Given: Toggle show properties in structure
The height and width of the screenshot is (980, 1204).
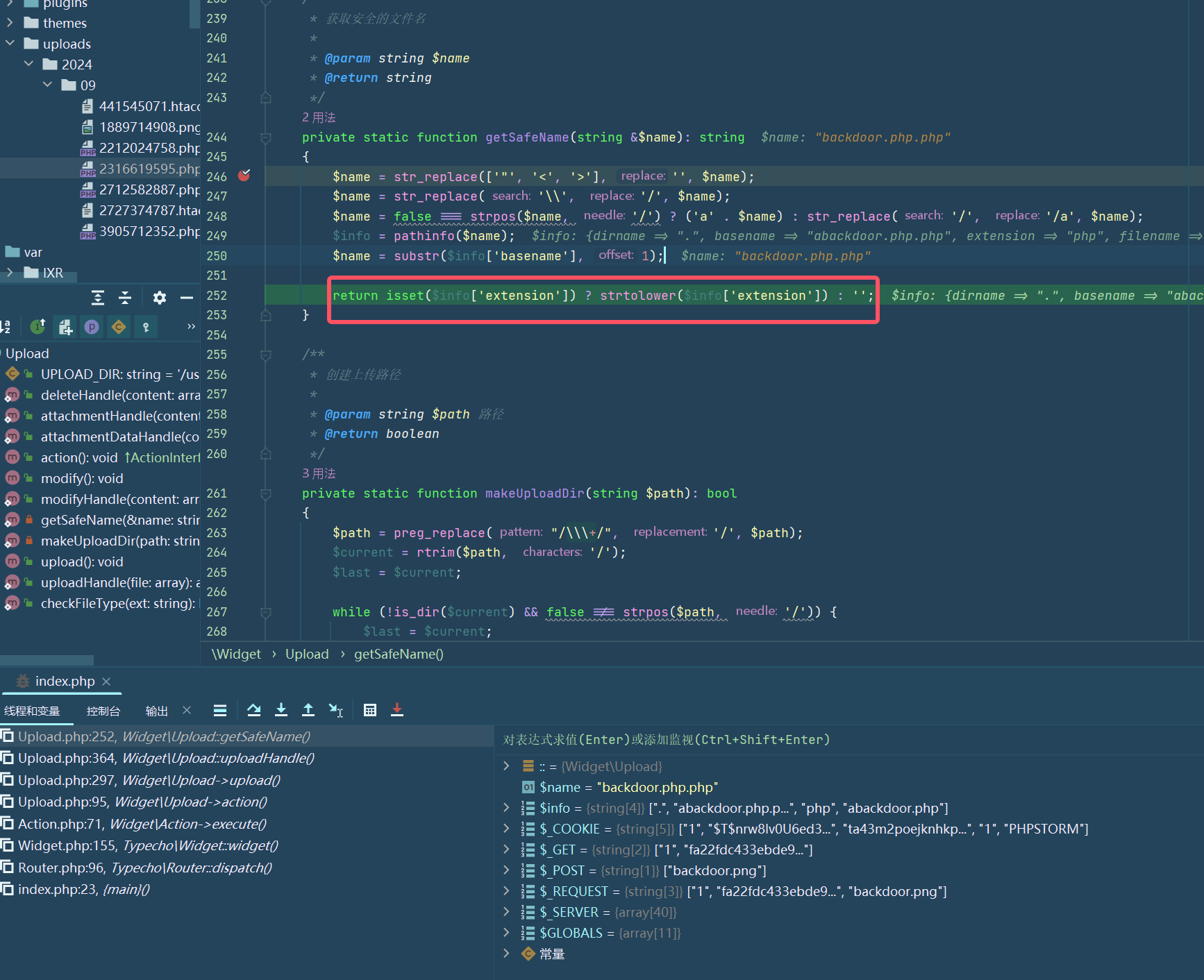Looking at the screenshot, I should (x=92, y=327).
